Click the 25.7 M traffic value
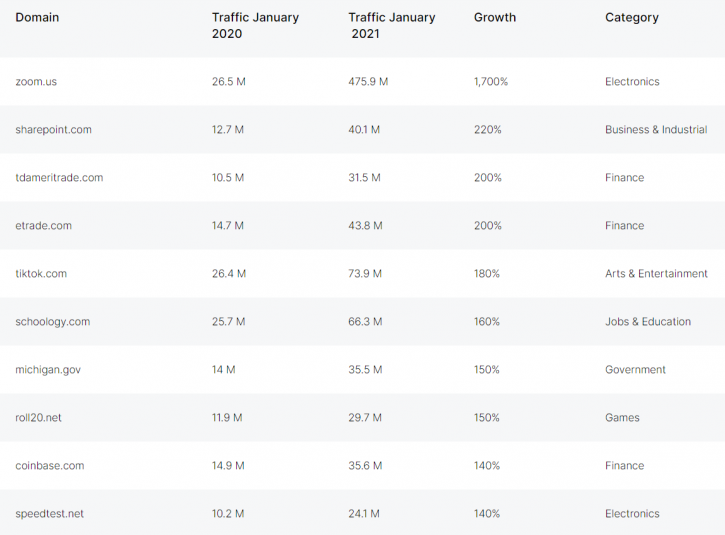Screen dimensions: 725x535 [x=228, y=322]
